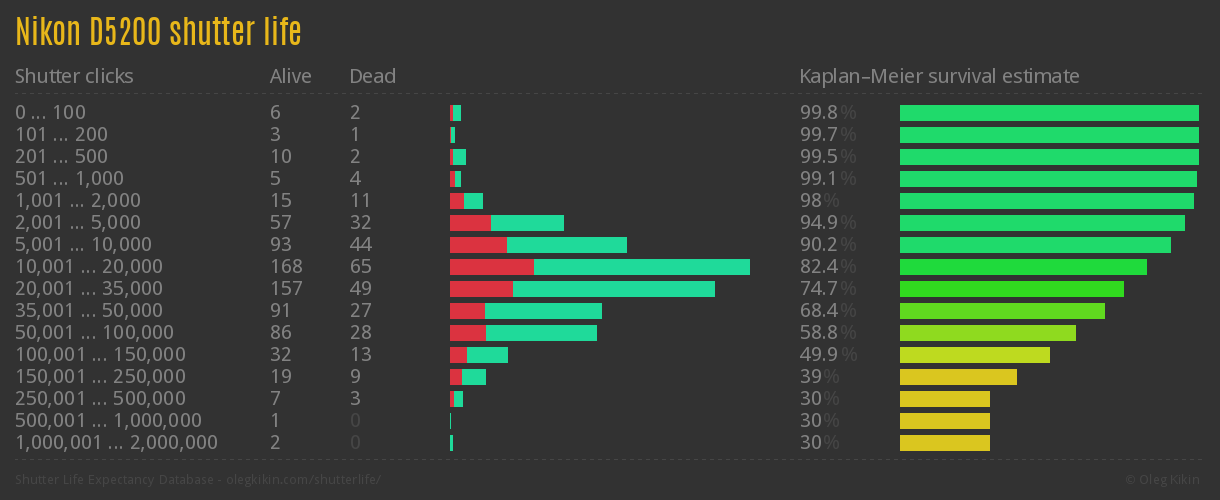Select the "0 … 100" shutter range label
The width and height of the screenshot is (1220, 500).
point(51,113)
